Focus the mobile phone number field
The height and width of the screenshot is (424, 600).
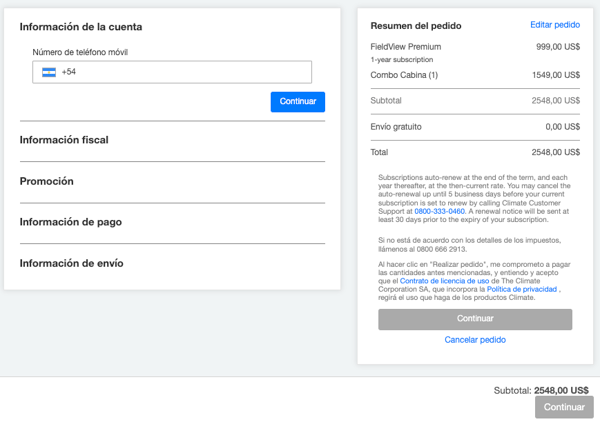(x=172, y=72)
